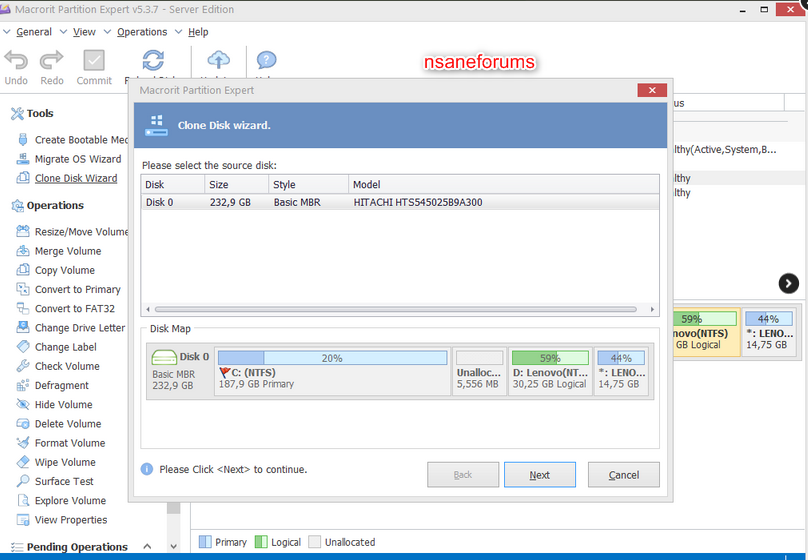Select C: (NTFS) partition in Disk Map

[332, 371]
